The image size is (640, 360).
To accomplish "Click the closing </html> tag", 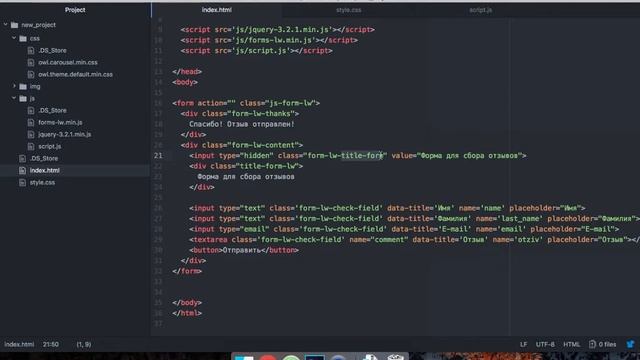I will tap(187, 313).
